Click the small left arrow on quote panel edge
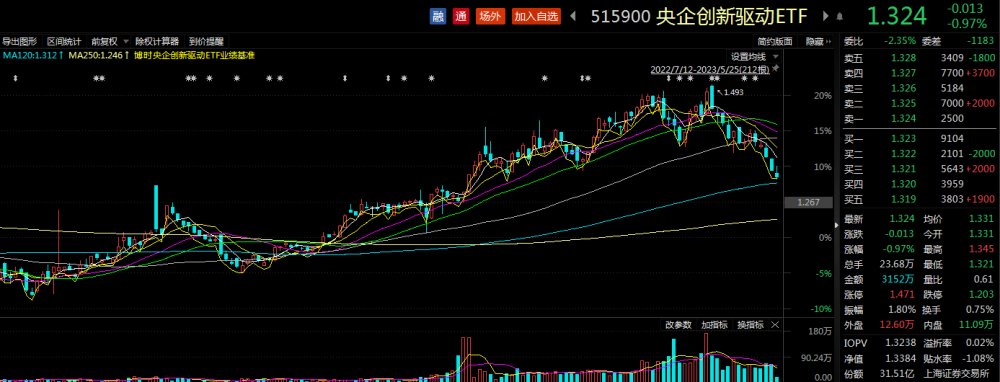The image size is (1000, 382). (837, 226)
